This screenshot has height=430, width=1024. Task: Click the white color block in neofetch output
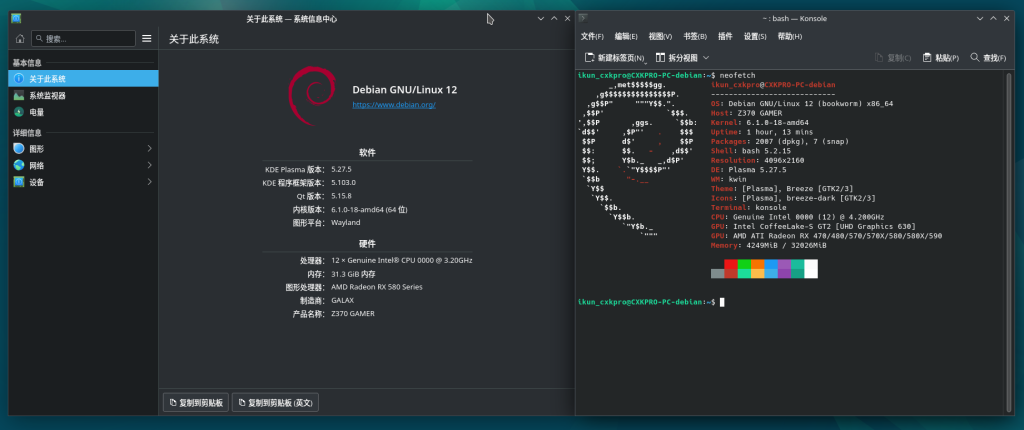810,269
